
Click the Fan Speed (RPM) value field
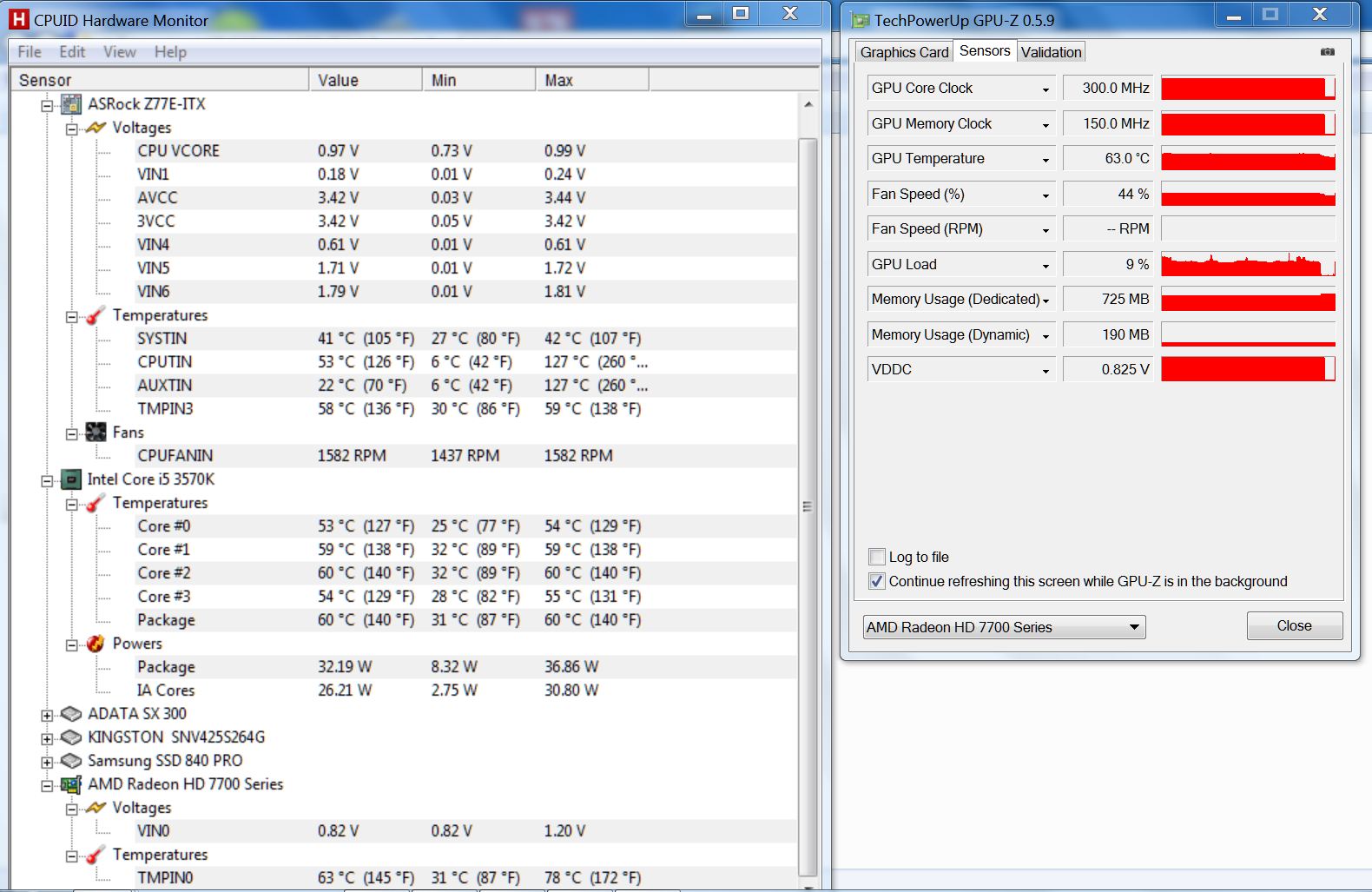point(1108,229)
